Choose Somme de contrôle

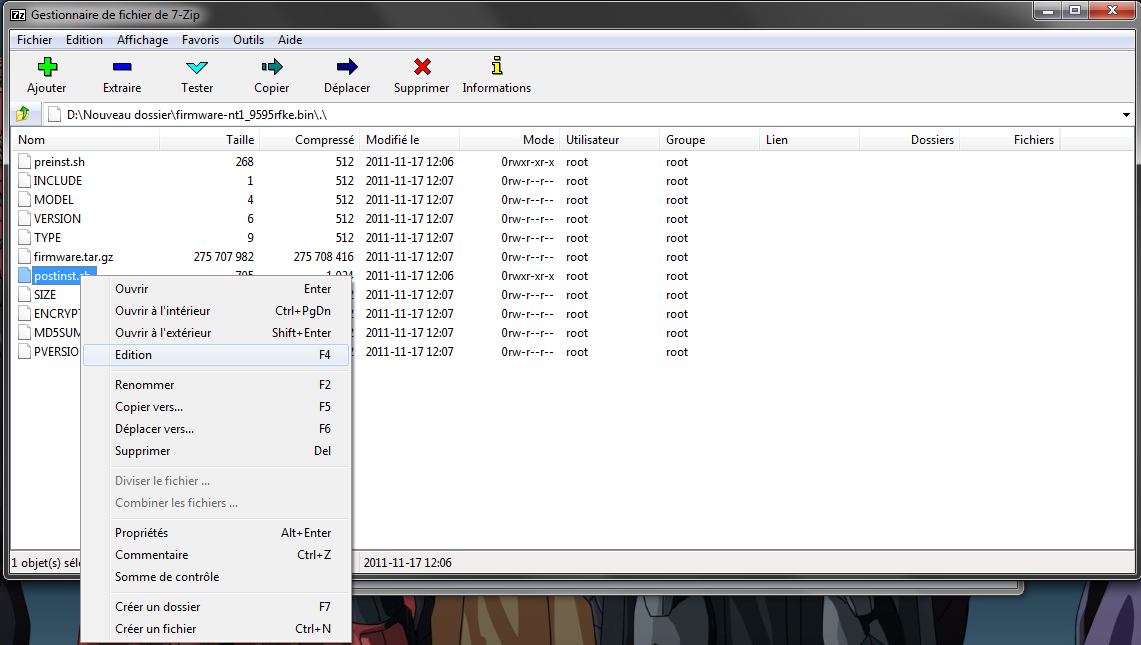tap(216, 577)
